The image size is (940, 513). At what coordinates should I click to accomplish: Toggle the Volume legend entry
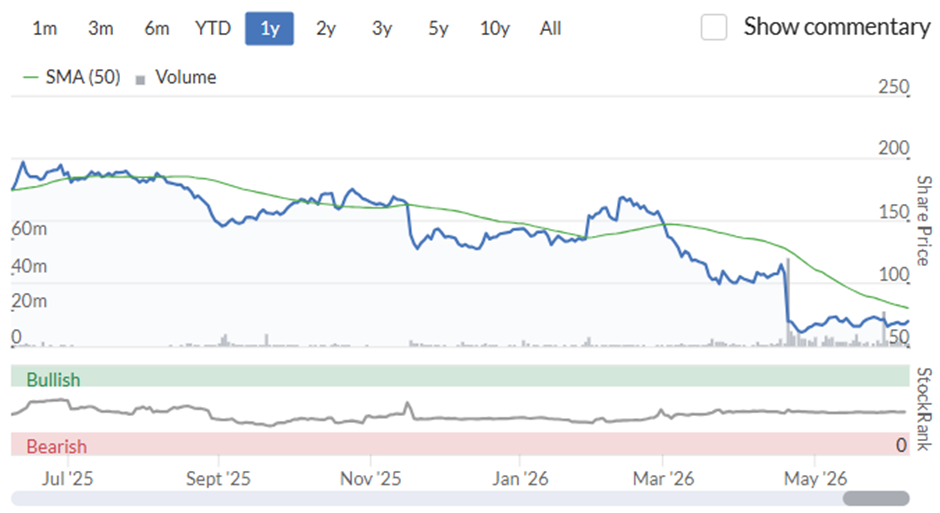tap(176, 77)
